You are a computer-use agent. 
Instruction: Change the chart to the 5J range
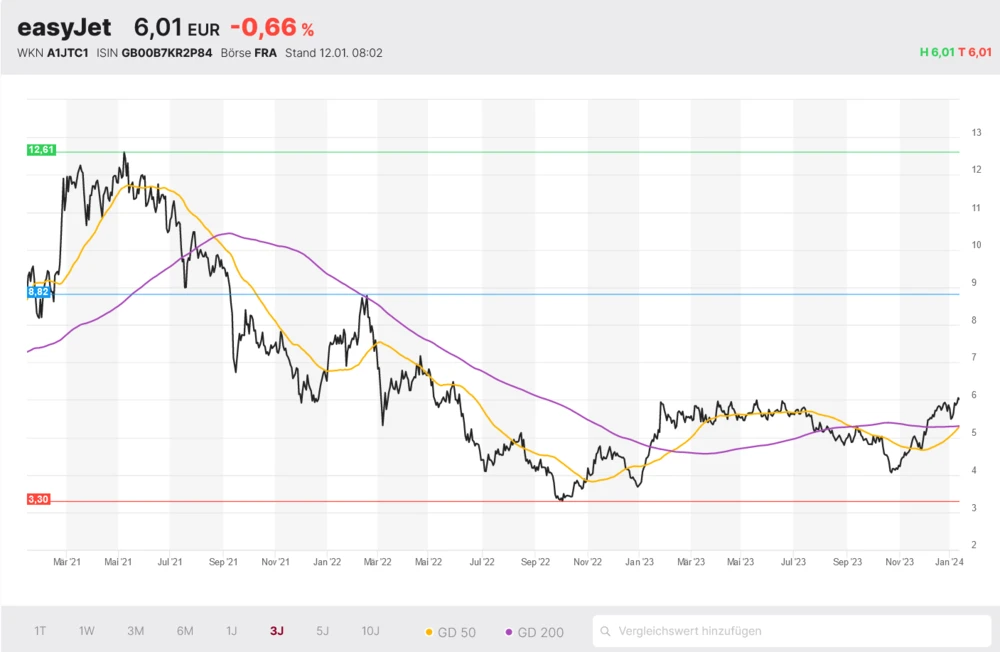point(322,631)
